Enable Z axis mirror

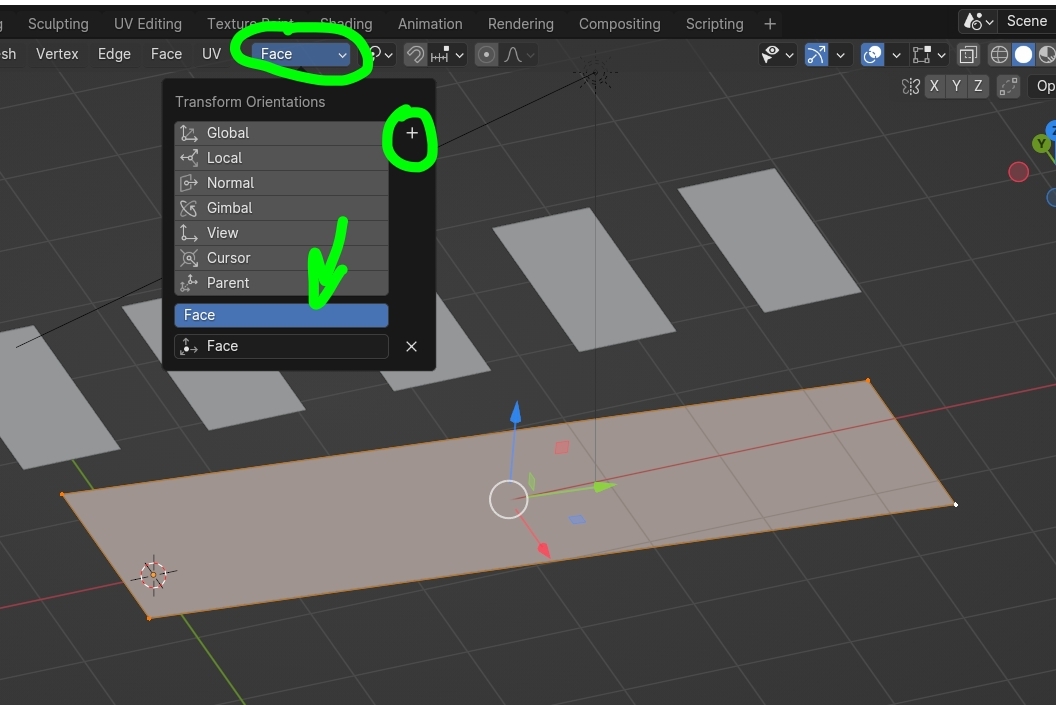click(x=978, y=86)
